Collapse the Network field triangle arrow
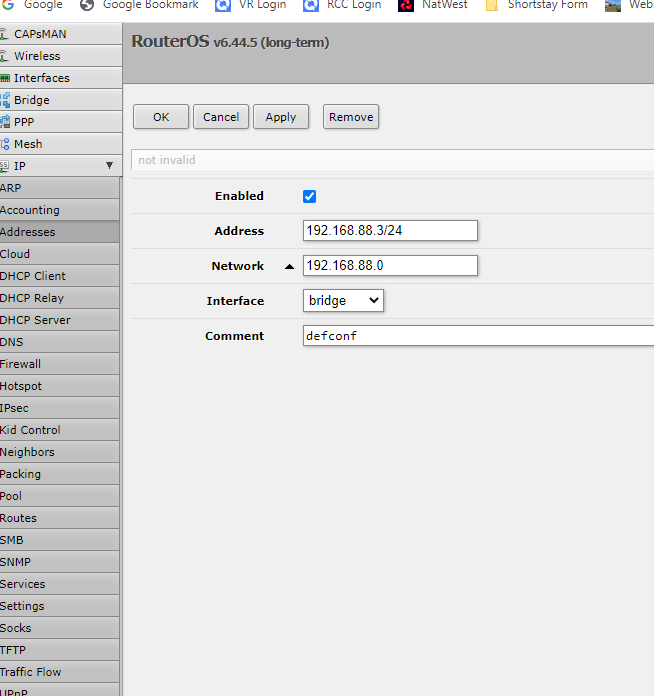The width and height of the screenshot is (654, 696). pyautogui.click(x=289, y=266)
